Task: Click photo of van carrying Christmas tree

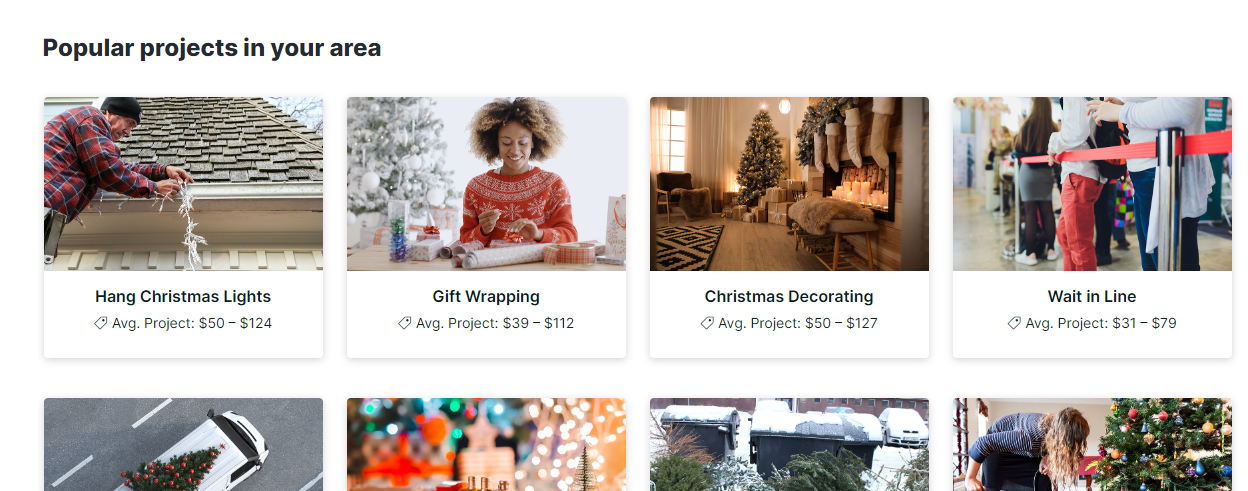Action: (x=183, y=445)
